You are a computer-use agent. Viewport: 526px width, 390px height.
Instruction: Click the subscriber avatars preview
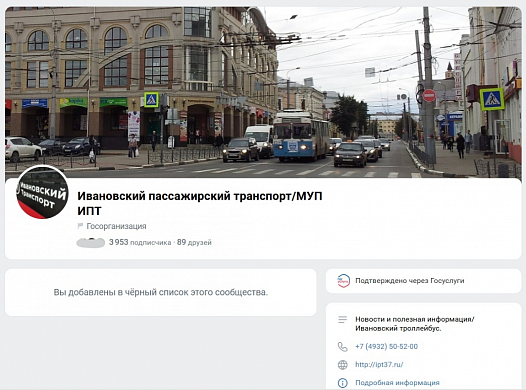point(91,242)
